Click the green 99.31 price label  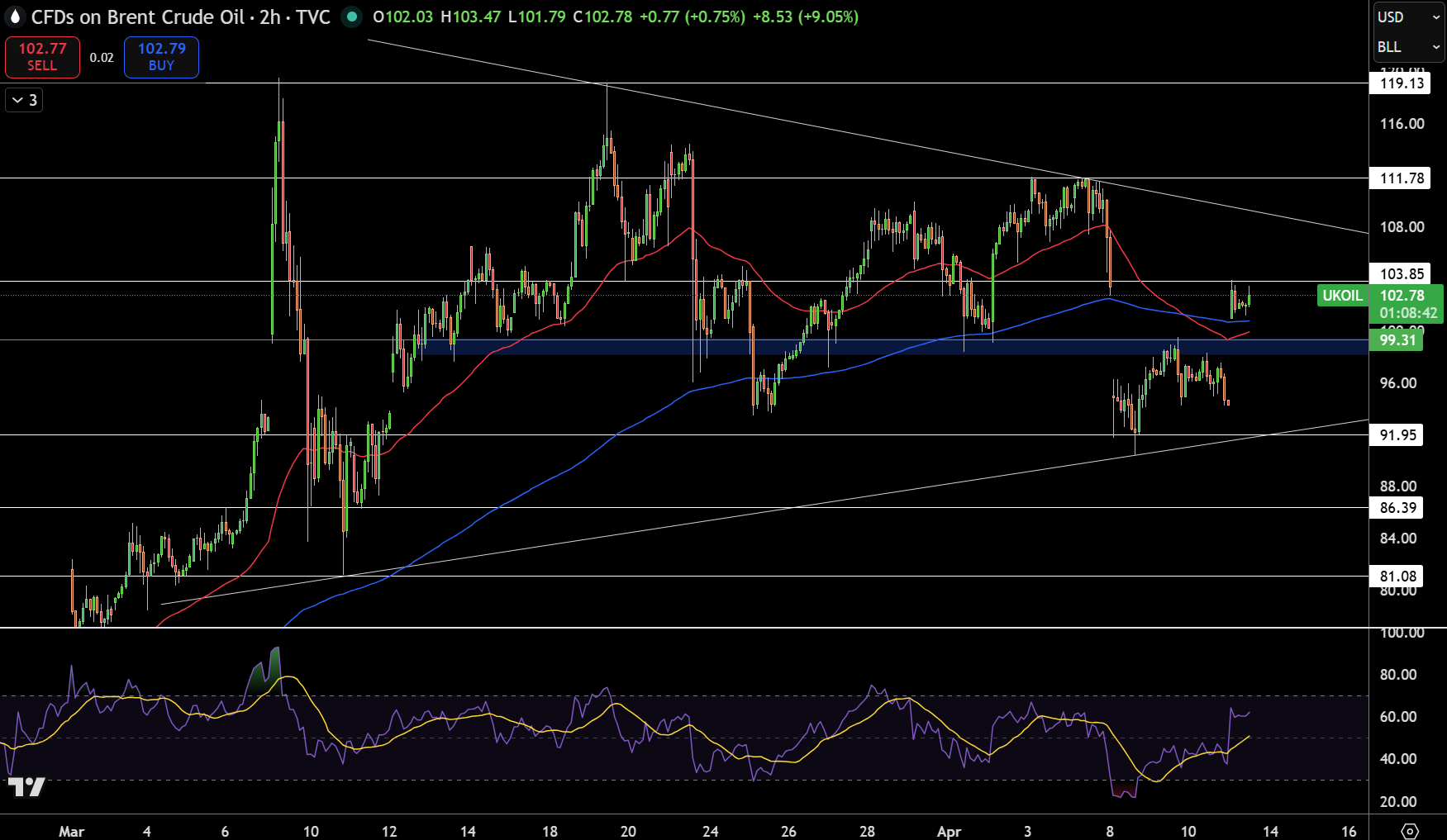(1397, 339)
